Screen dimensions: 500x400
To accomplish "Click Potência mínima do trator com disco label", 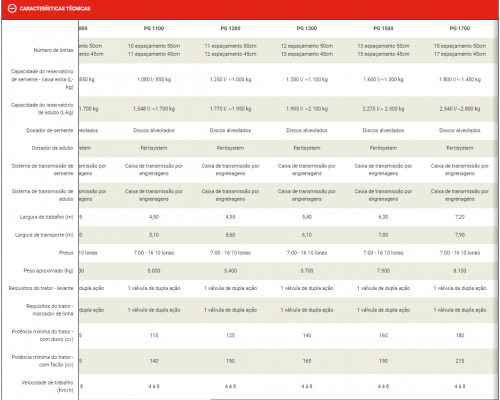I will tap(42, 335).
